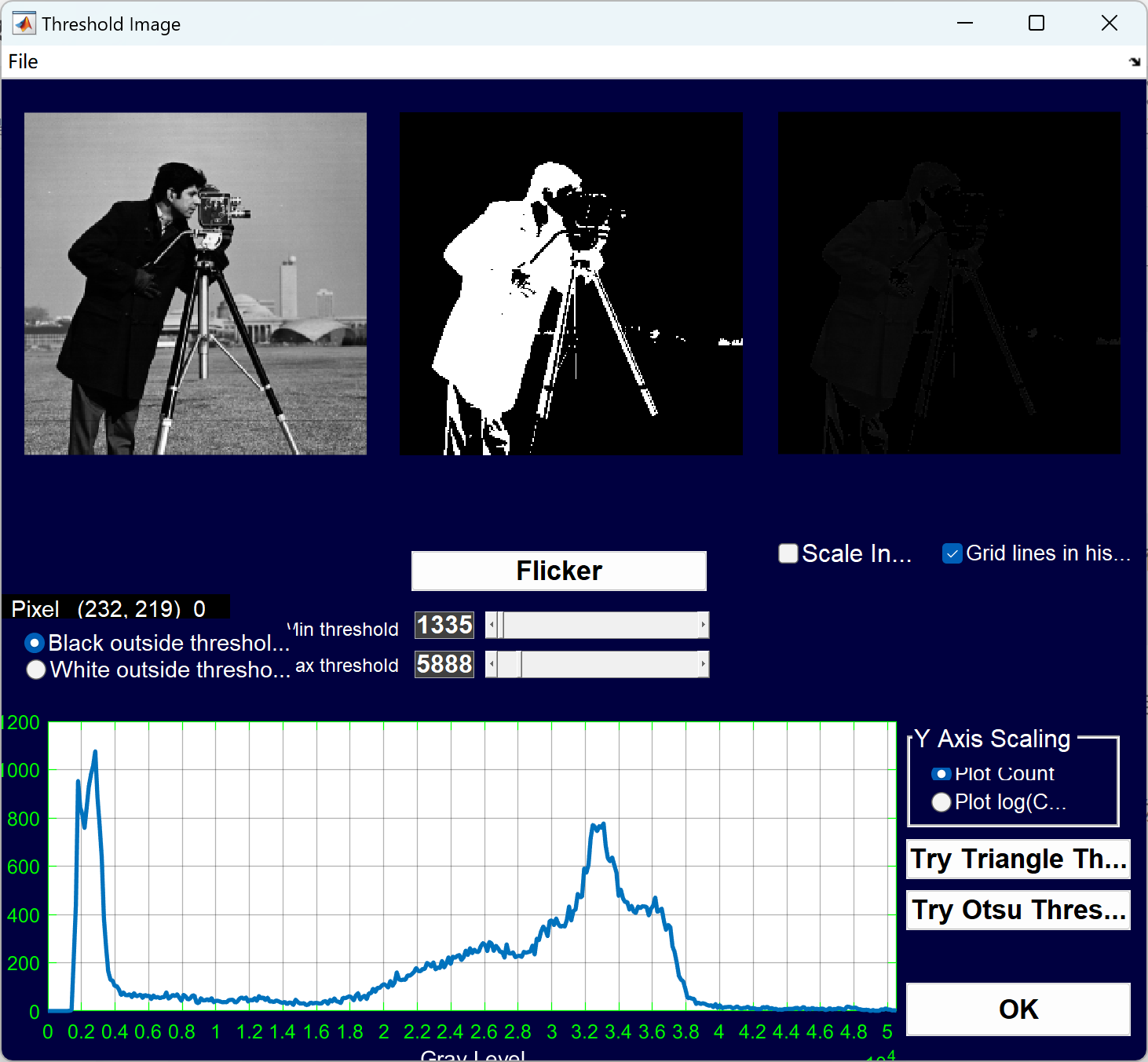Select Plot Count radio button
Viewport: 1148px width, 1062px height.
(941, 774)
